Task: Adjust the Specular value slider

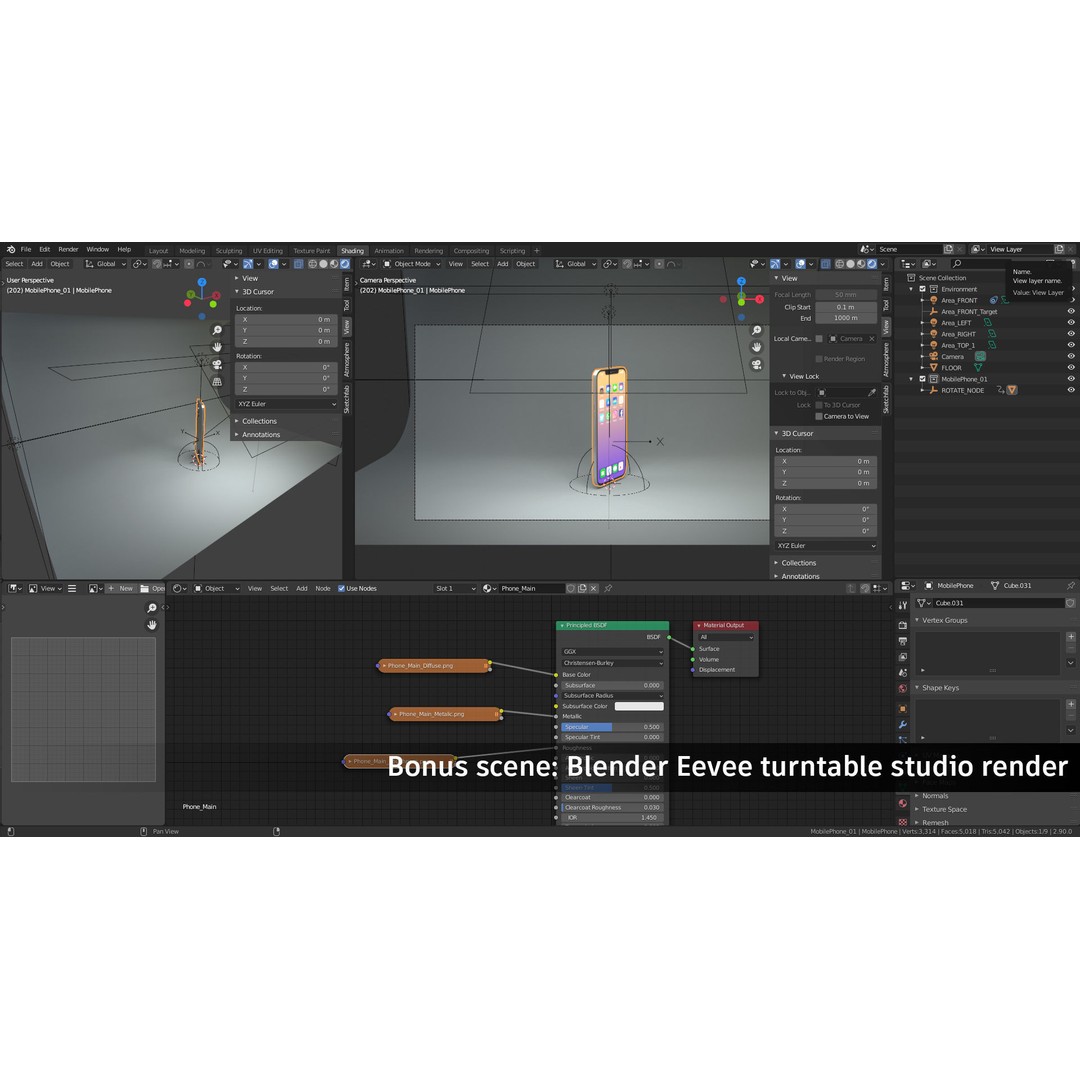Action: [x=612, y=727]
